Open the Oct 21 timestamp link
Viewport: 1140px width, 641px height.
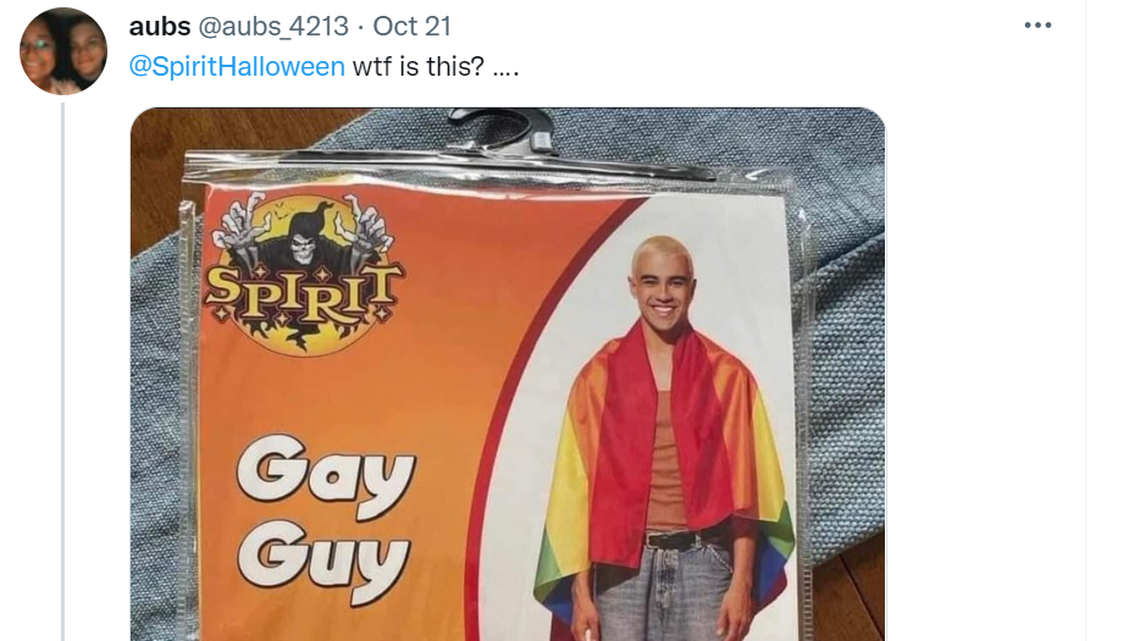[412, 26]
